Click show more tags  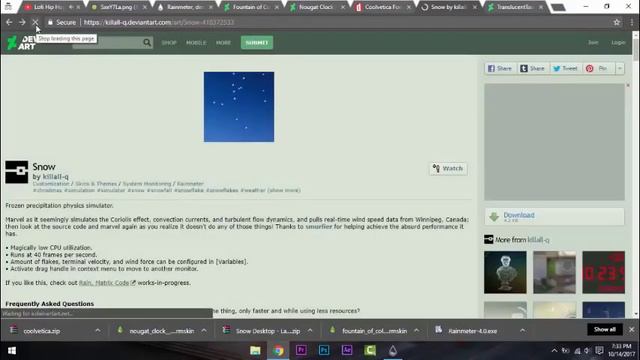click(x=284, y=190)
